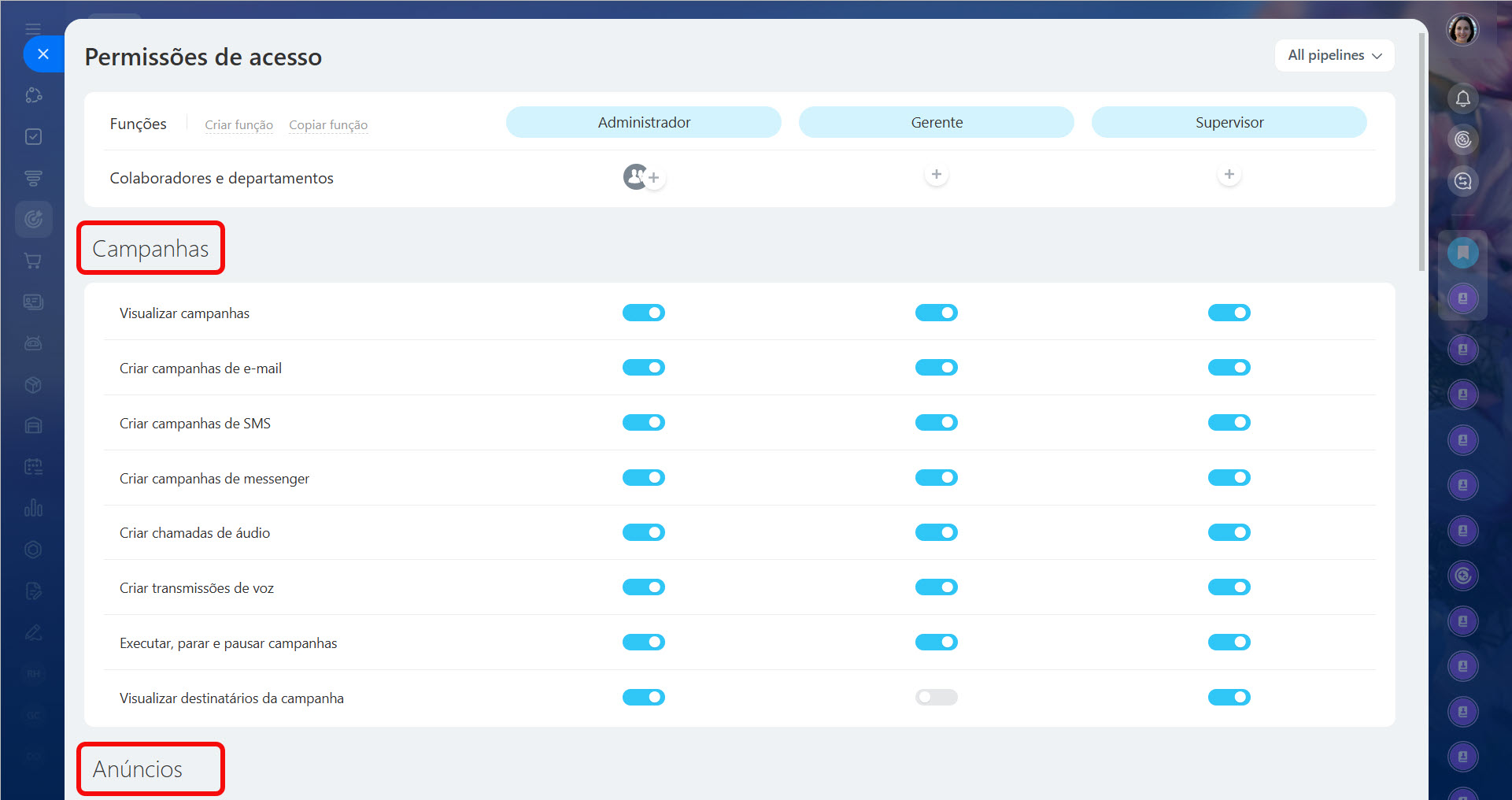Screen dimensions: 1512x800
Task: Toggle Criar campanhas de messenger for Gerente
Action: 937,477
